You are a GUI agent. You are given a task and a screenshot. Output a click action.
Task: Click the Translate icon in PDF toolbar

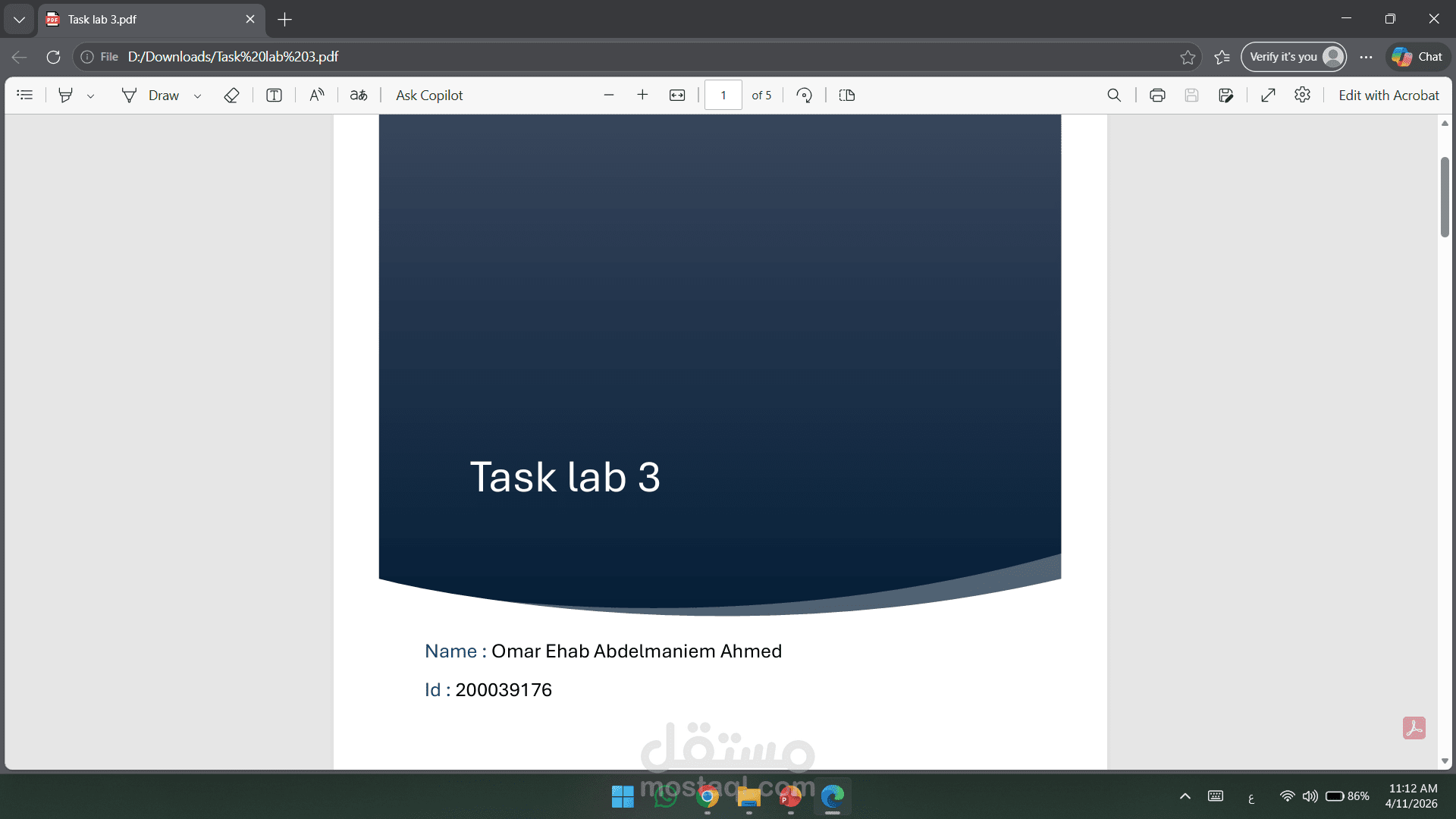tap(359, 95)
